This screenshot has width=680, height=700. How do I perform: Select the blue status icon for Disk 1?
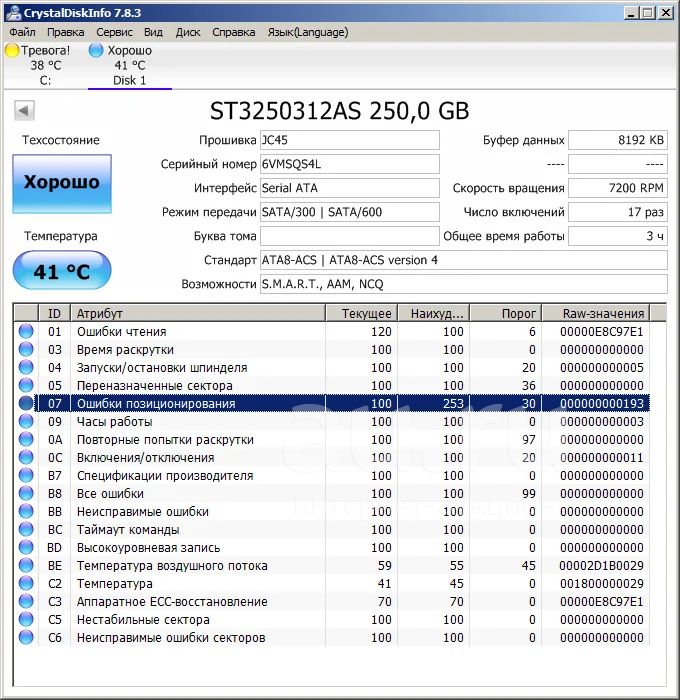[x=96, y=50]
